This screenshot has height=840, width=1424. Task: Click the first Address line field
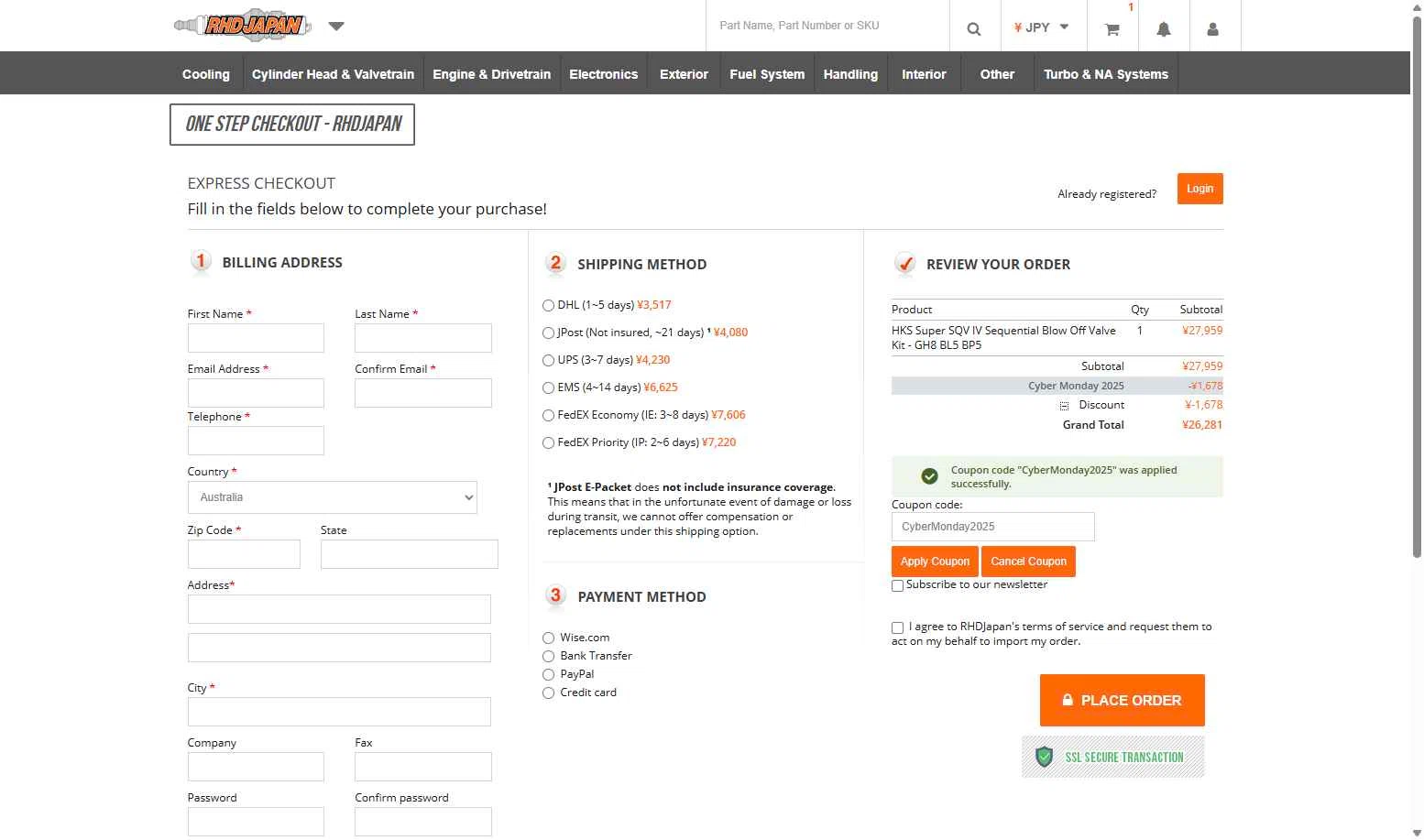click(x=339, y=609)
